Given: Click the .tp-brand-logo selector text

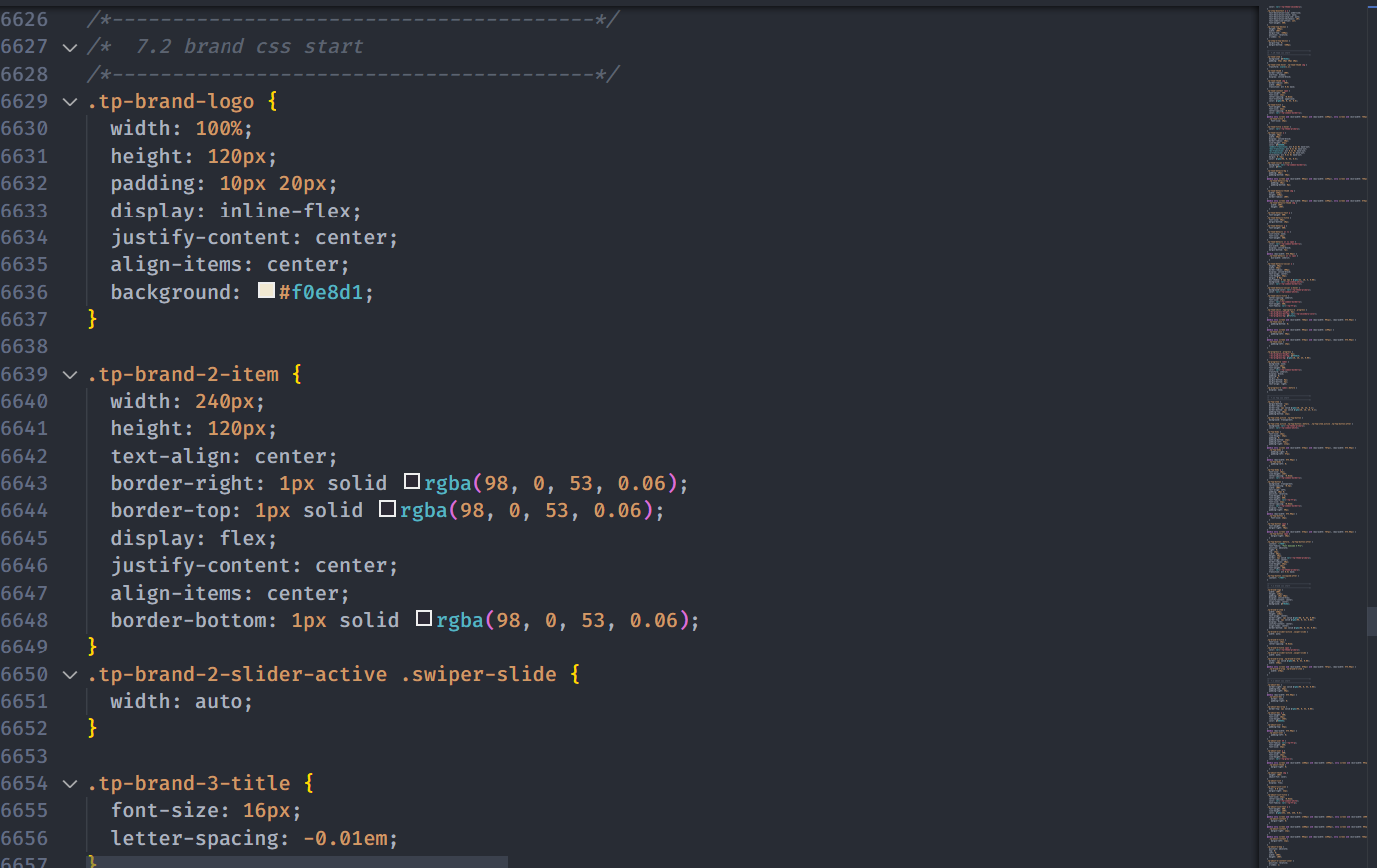Looking at the screenshot, I should tap(171, 102).
